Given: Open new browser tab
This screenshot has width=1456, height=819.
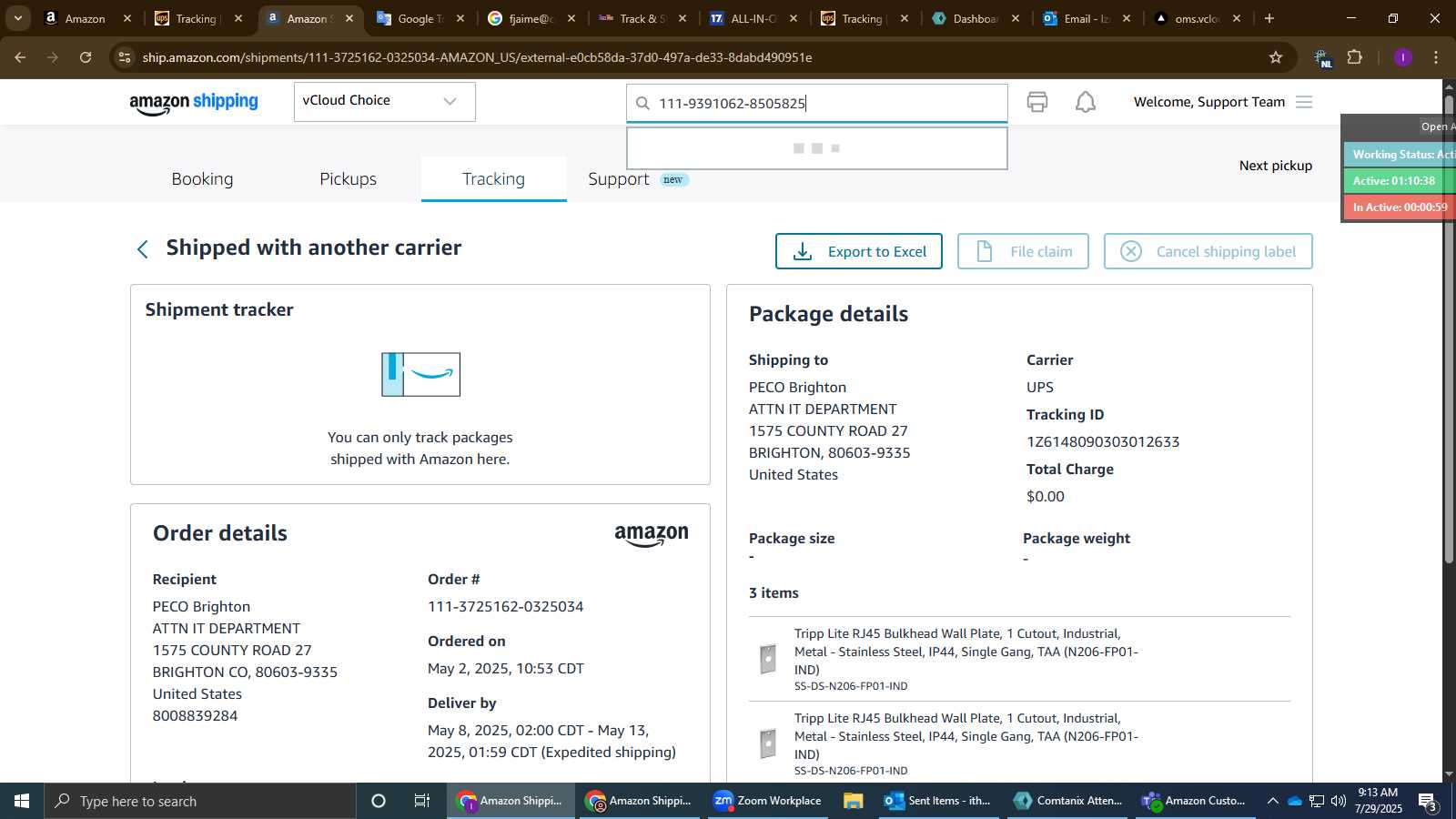Looking at the screenshot, I should click(1269, 18).
